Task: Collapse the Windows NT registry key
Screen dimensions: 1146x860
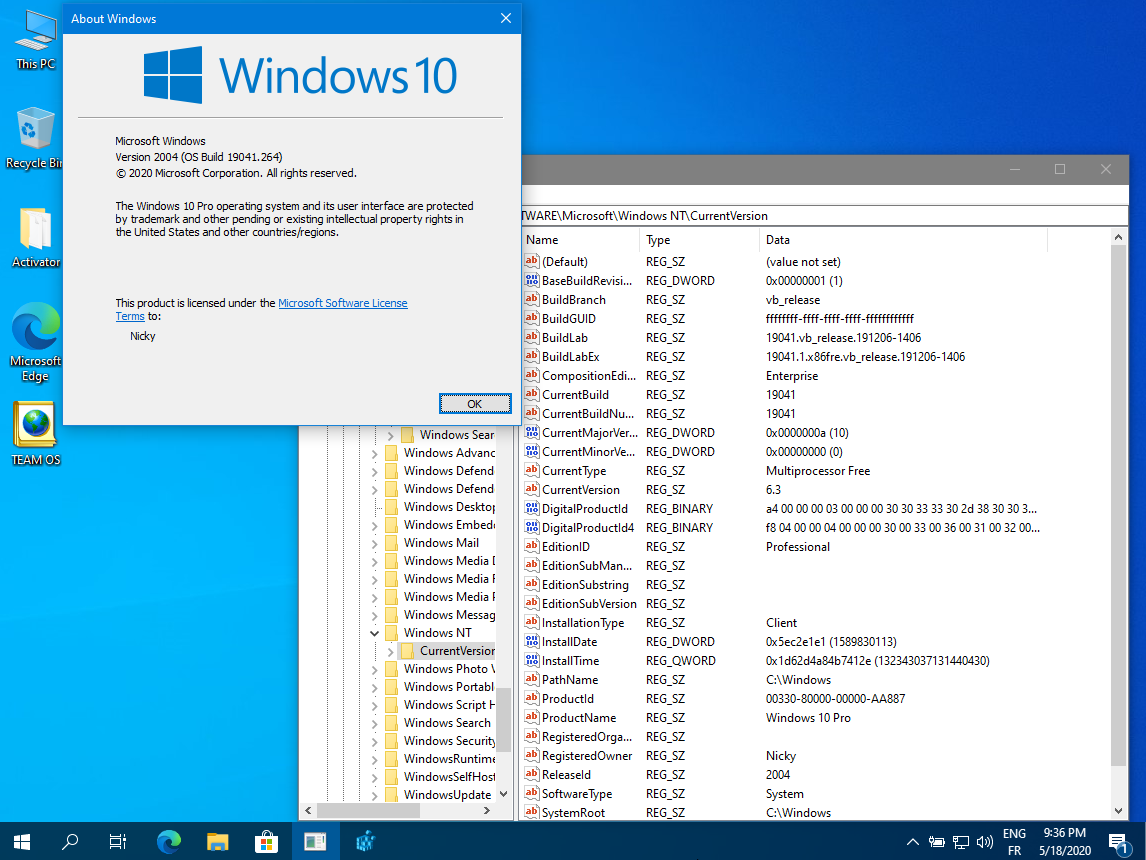Action: point(374,633)
